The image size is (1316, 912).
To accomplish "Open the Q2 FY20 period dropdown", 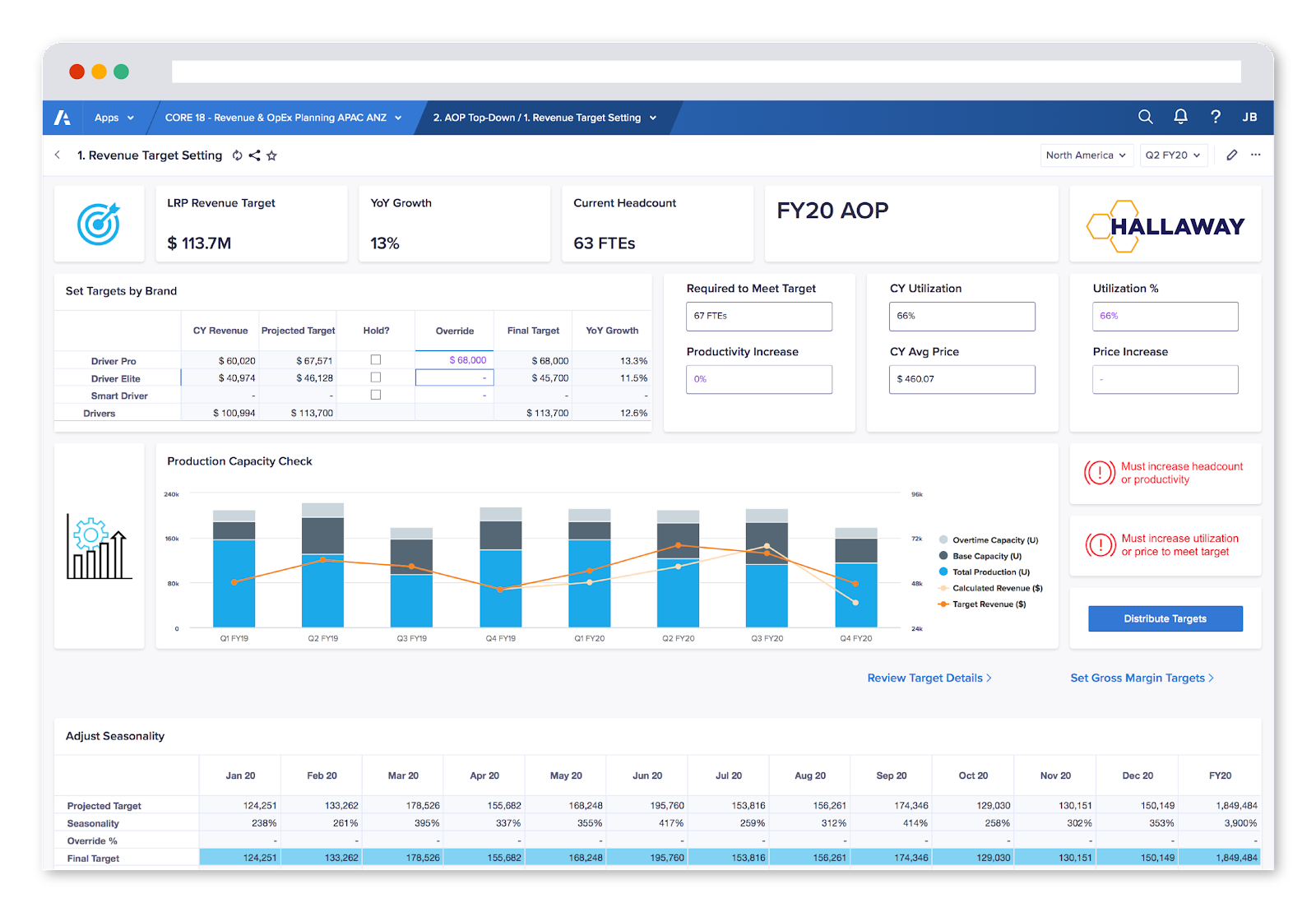I will (1174, 155).
